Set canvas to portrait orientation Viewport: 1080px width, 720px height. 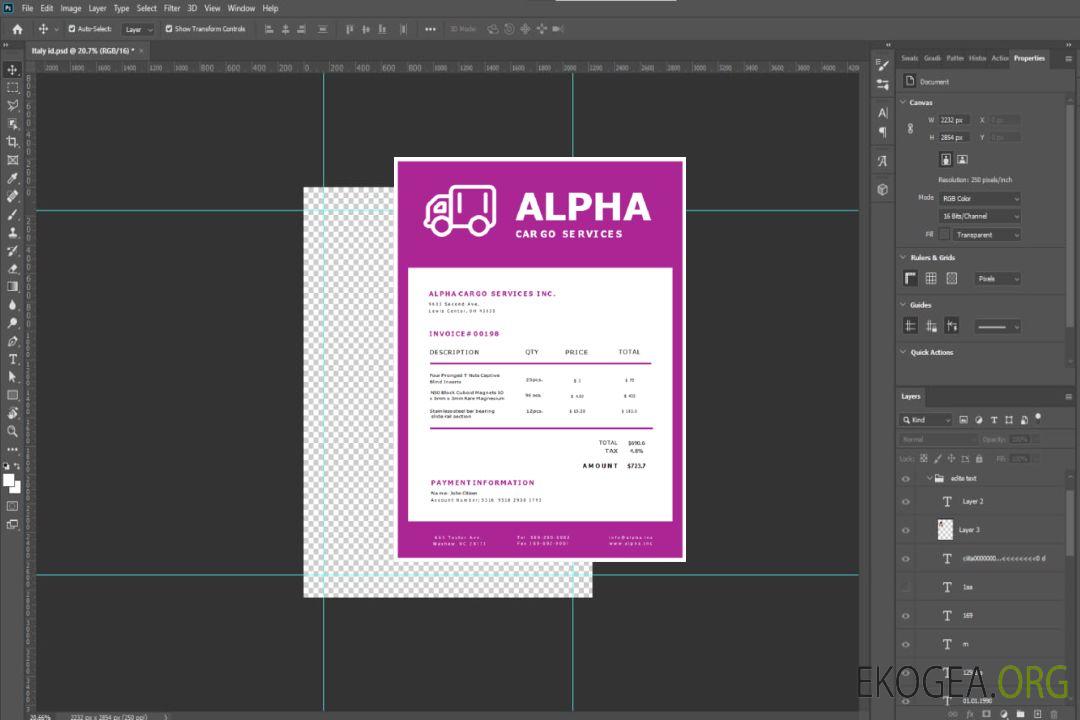point(946,160)
